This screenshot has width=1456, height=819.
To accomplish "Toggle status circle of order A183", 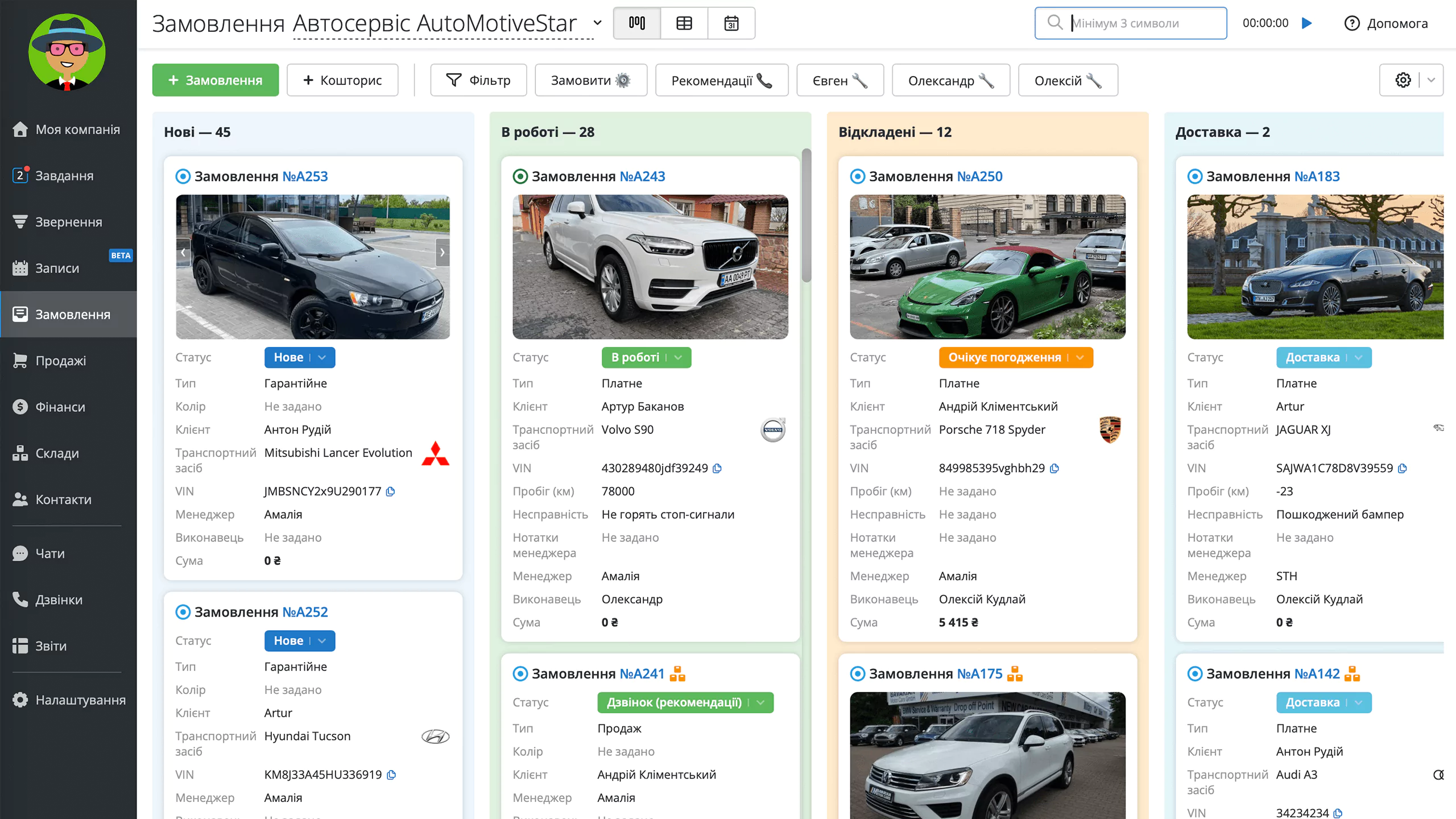I will 1194,176.
